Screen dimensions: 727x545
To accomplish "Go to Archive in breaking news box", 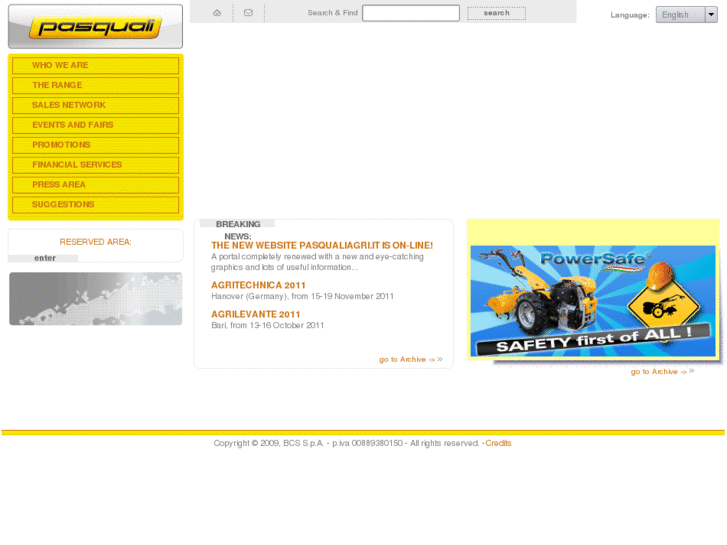I will (410, 359).
